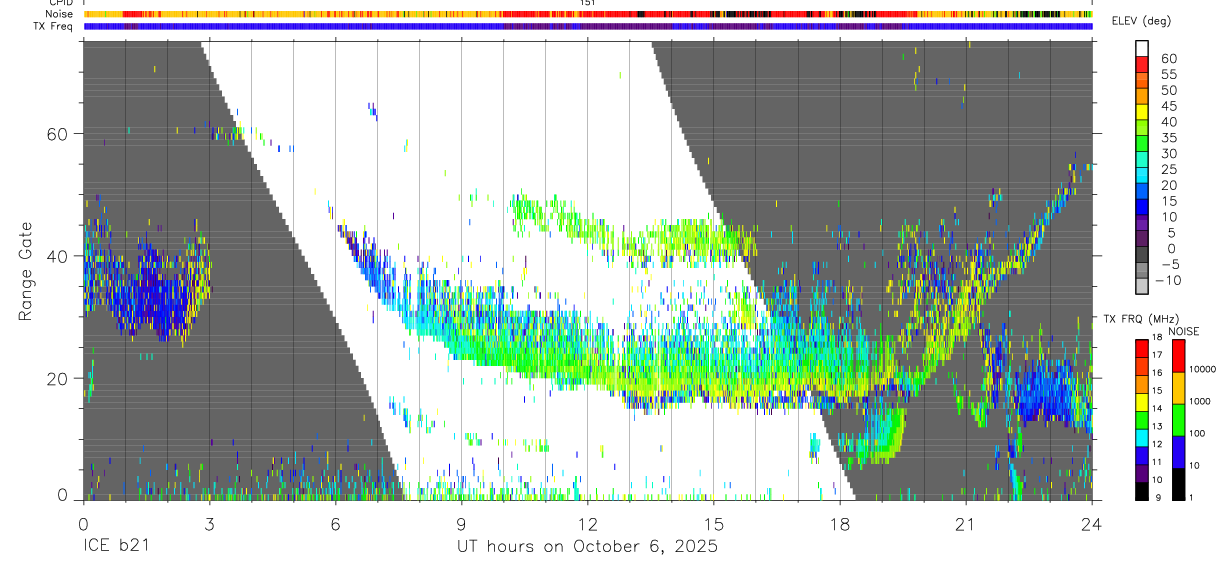Click the x-axis tick label '24'
Image resolution: width=1228 pixels, height=567 pixels.
tap(1091, 524)
